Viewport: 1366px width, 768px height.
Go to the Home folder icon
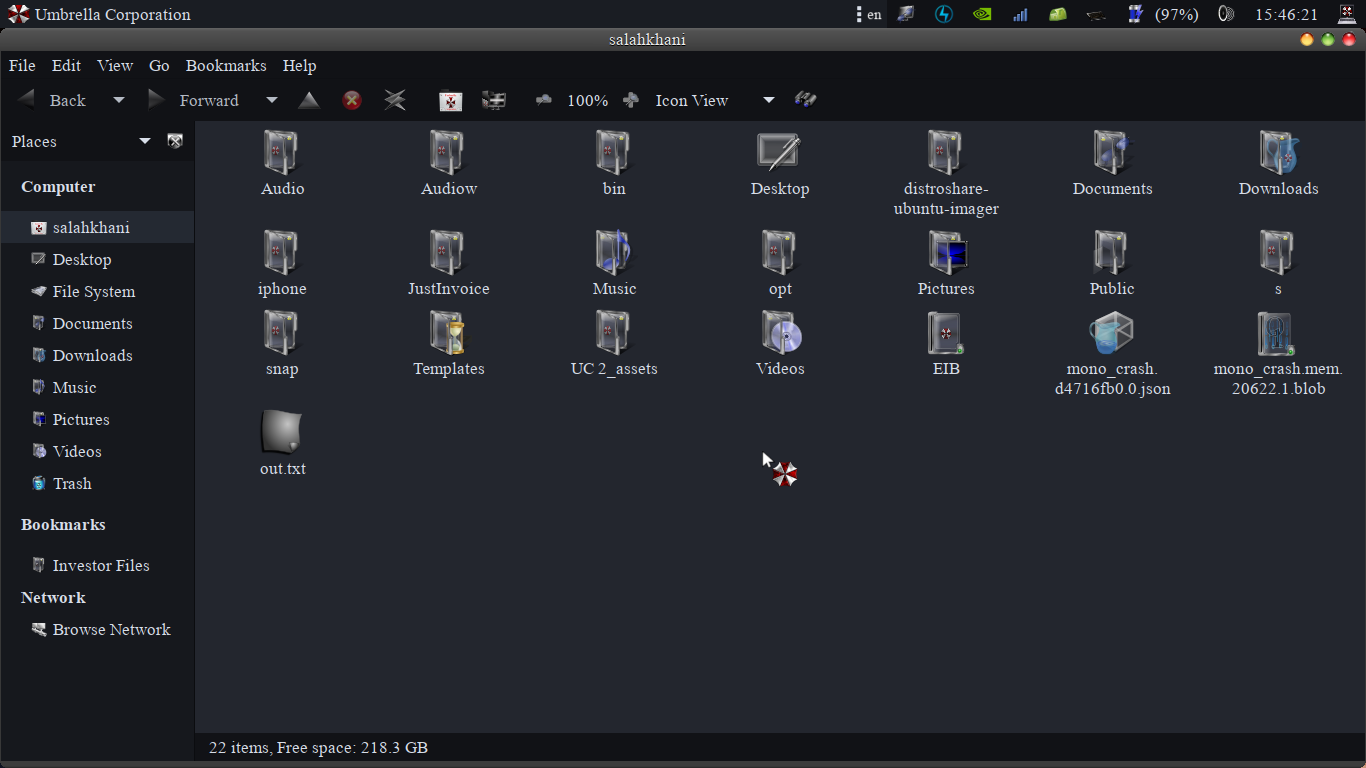coord(451,100)
